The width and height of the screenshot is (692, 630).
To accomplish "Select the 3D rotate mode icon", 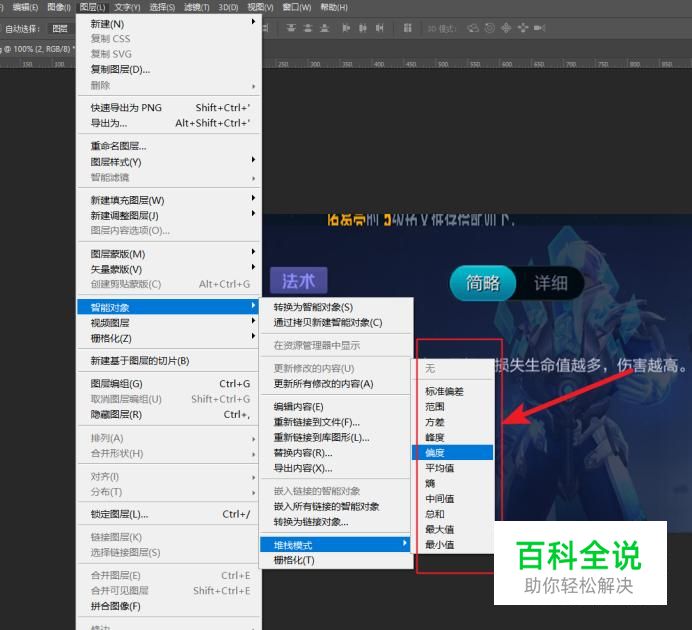I will 473,28.
